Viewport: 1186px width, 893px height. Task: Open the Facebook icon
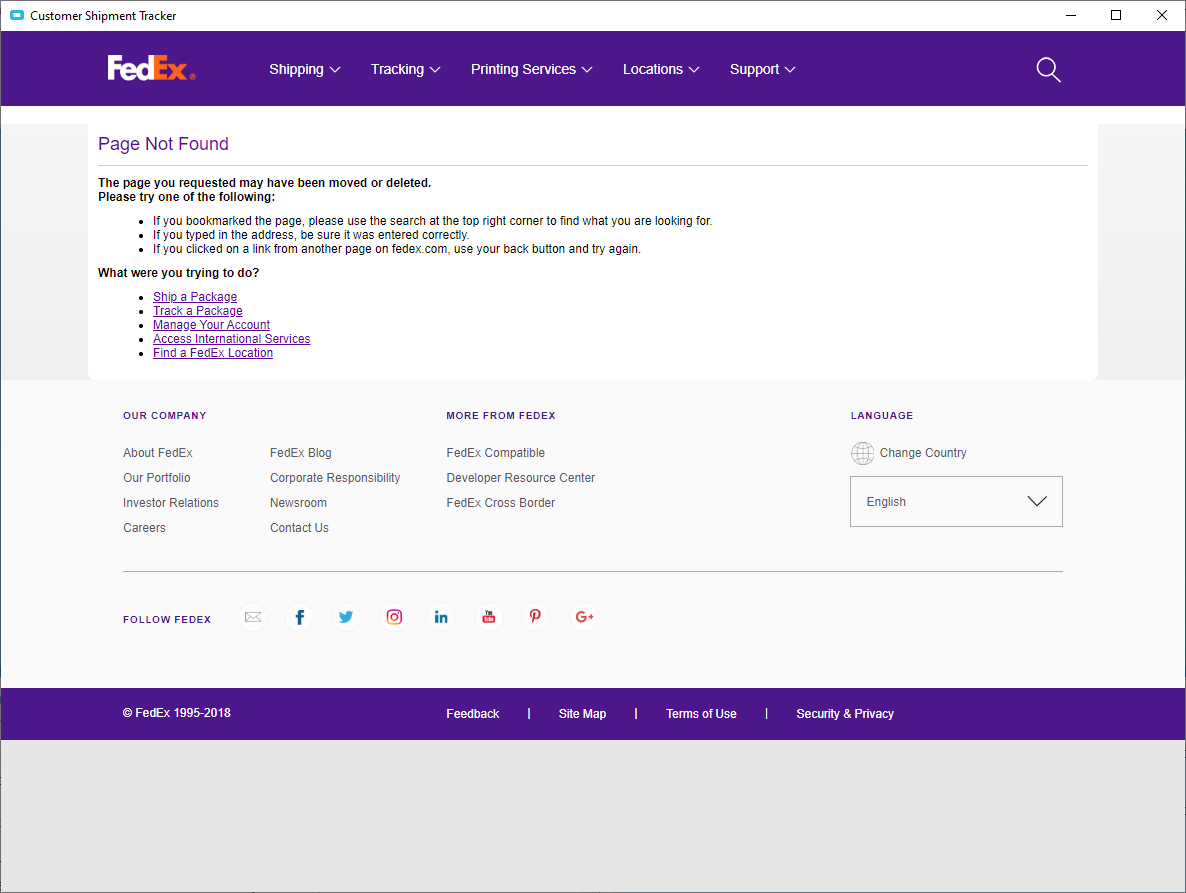[x=300, y=617]
